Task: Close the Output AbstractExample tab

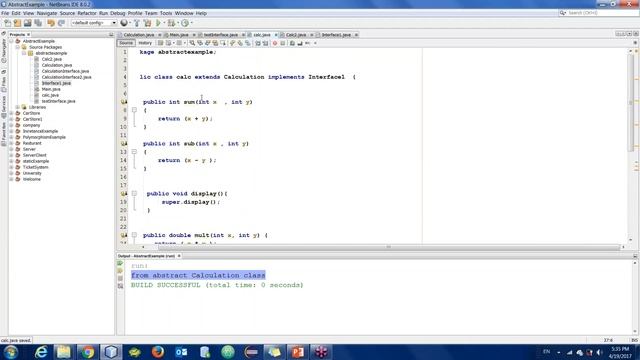Action: pyautogui.click(x=179, y=256)
